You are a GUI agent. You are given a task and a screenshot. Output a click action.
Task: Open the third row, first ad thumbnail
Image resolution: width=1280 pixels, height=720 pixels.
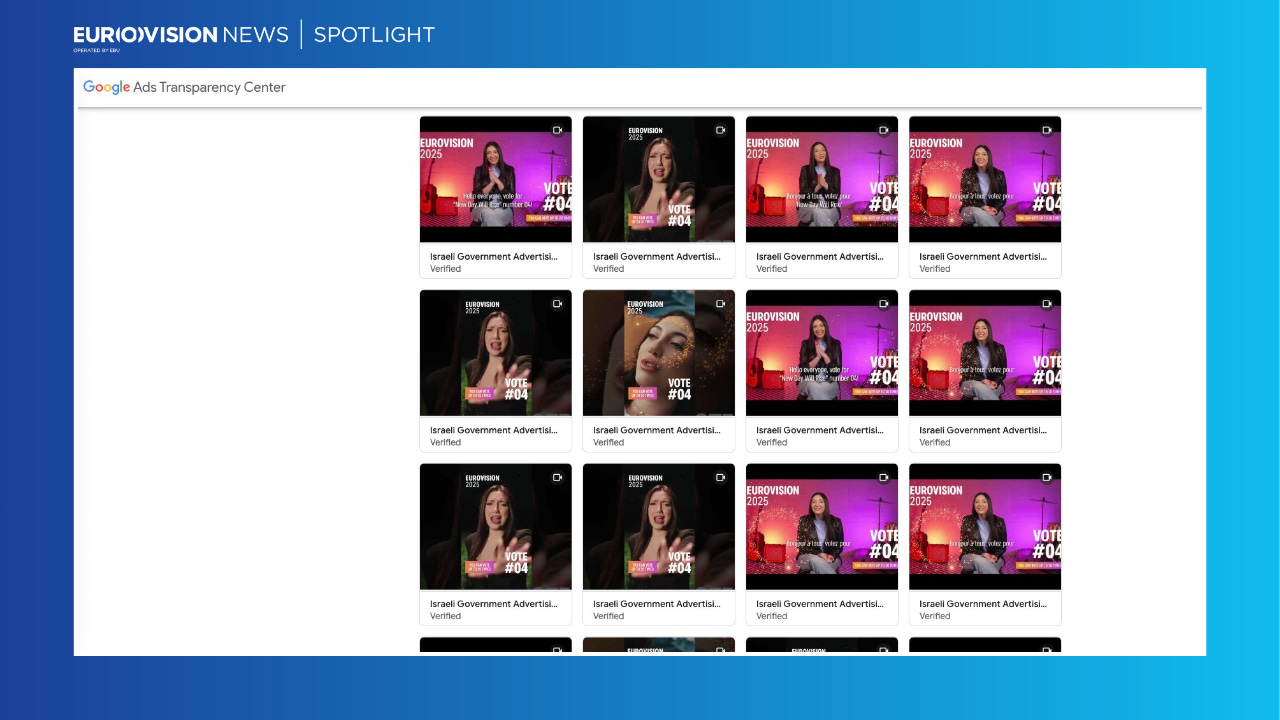click(496, 526)
